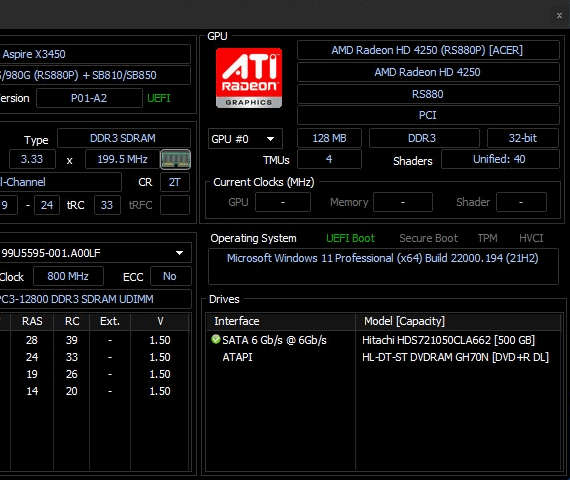Click the Windows 11 Professional OS text box
The image size is (570, 480).
coord(383,266)
